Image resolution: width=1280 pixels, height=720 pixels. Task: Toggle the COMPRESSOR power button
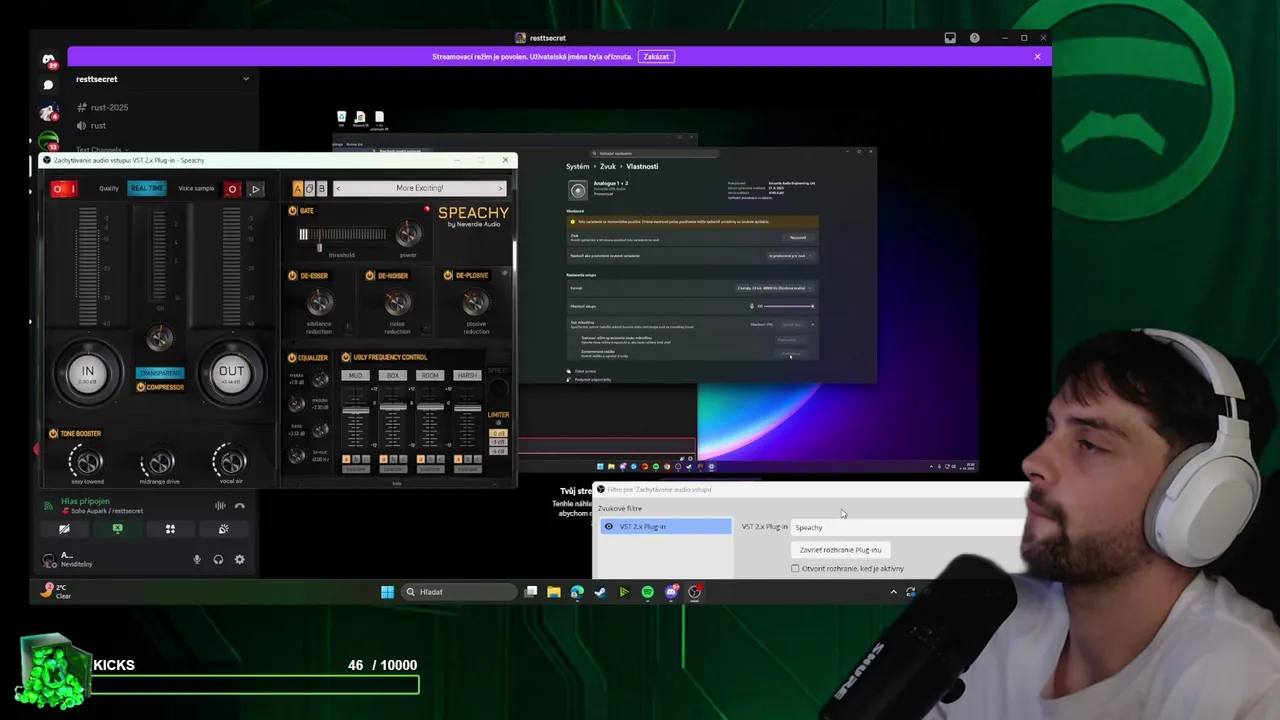click(141, 387)
